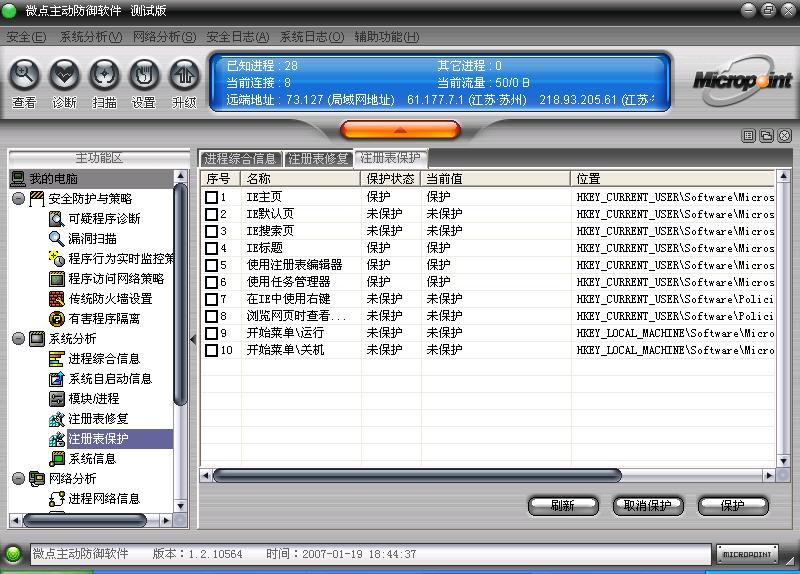
Task: Click the 刷新 refresh button
Action: pos(562,506)
